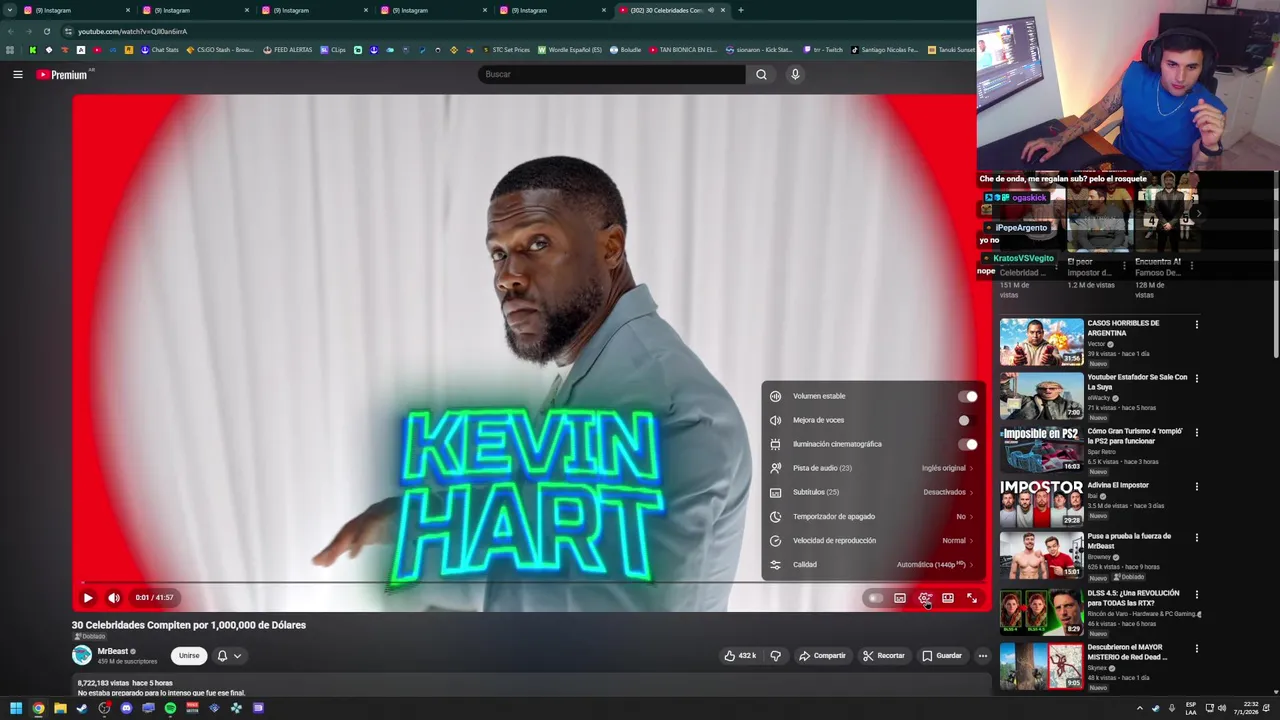Click the Calidad sliders icon
This screenshot has width=1280, height=720.
point(775,564)
